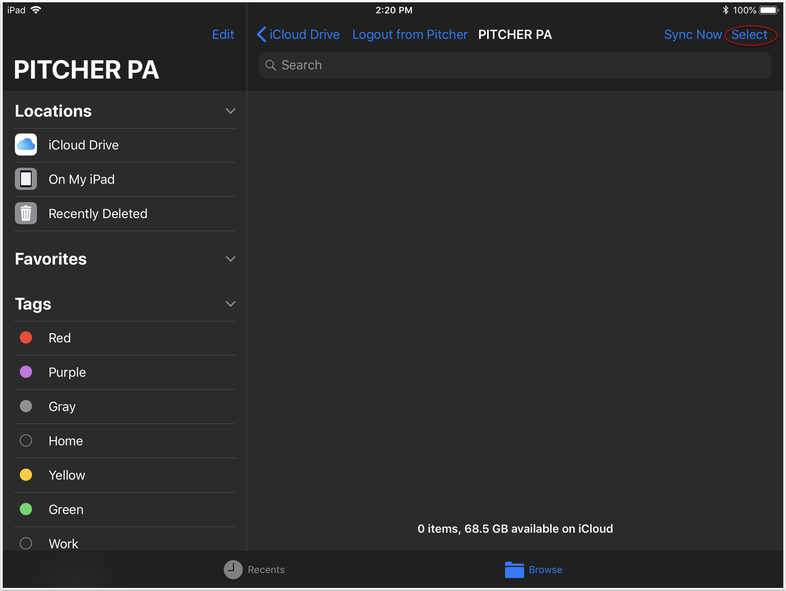The image size is (786, 591).
Task: Tap the On My iPad device icon
Action: click(x=26, y=179)
